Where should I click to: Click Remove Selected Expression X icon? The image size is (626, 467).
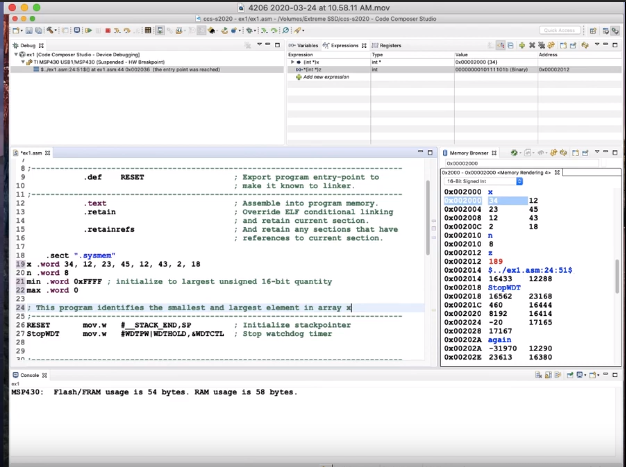tap(532, 45)
